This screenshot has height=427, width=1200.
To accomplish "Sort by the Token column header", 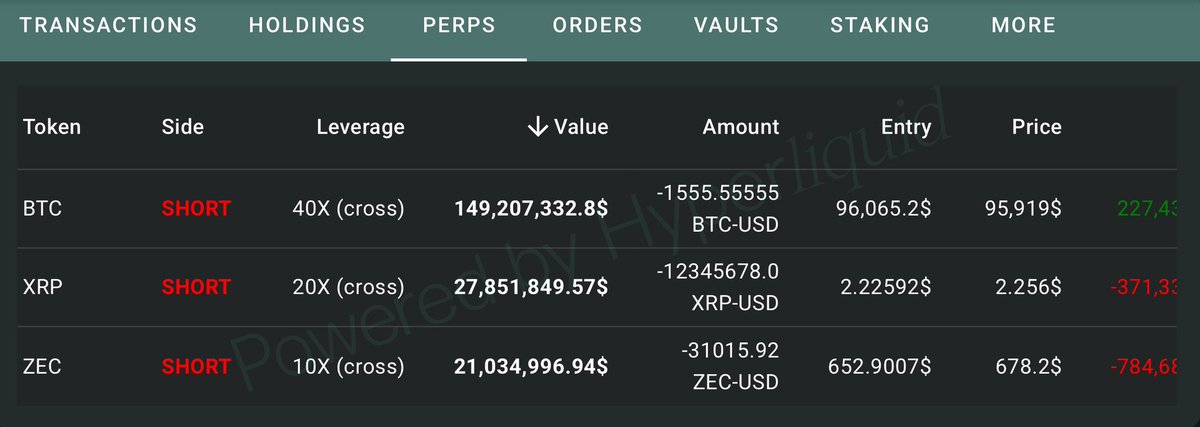I will [x=52, y=127].
